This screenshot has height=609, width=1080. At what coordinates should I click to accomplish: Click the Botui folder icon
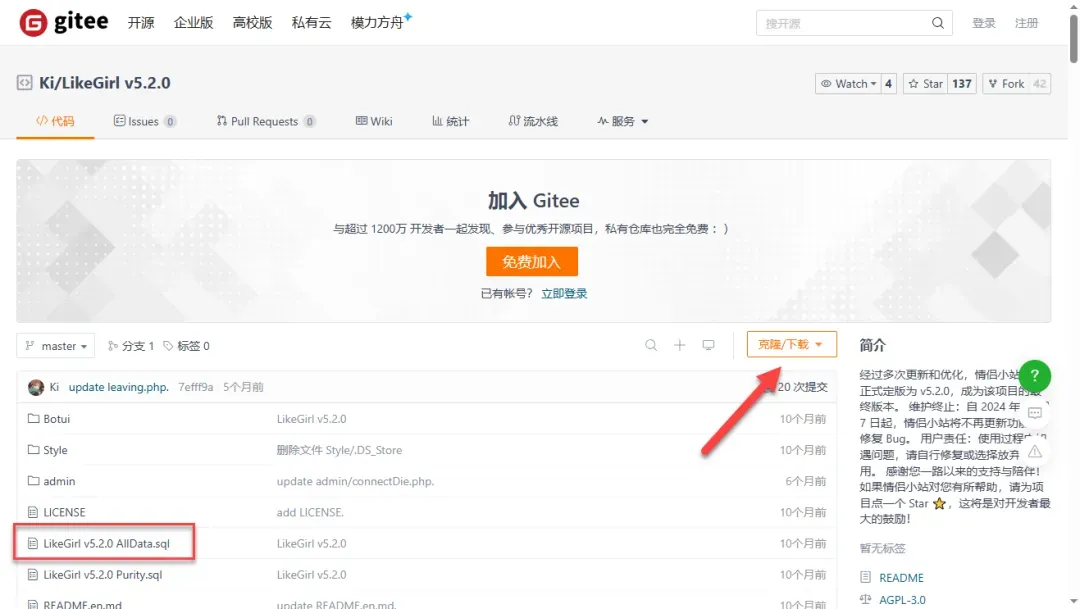click(x=33, y=418)
